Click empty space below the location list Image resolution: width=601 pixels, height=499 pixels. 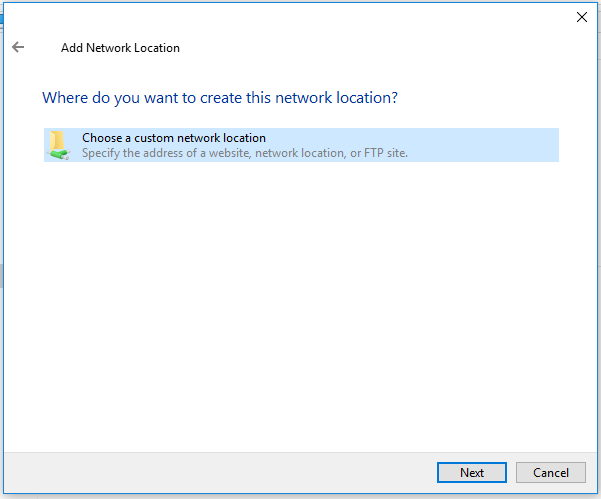[x=300, y=300]
